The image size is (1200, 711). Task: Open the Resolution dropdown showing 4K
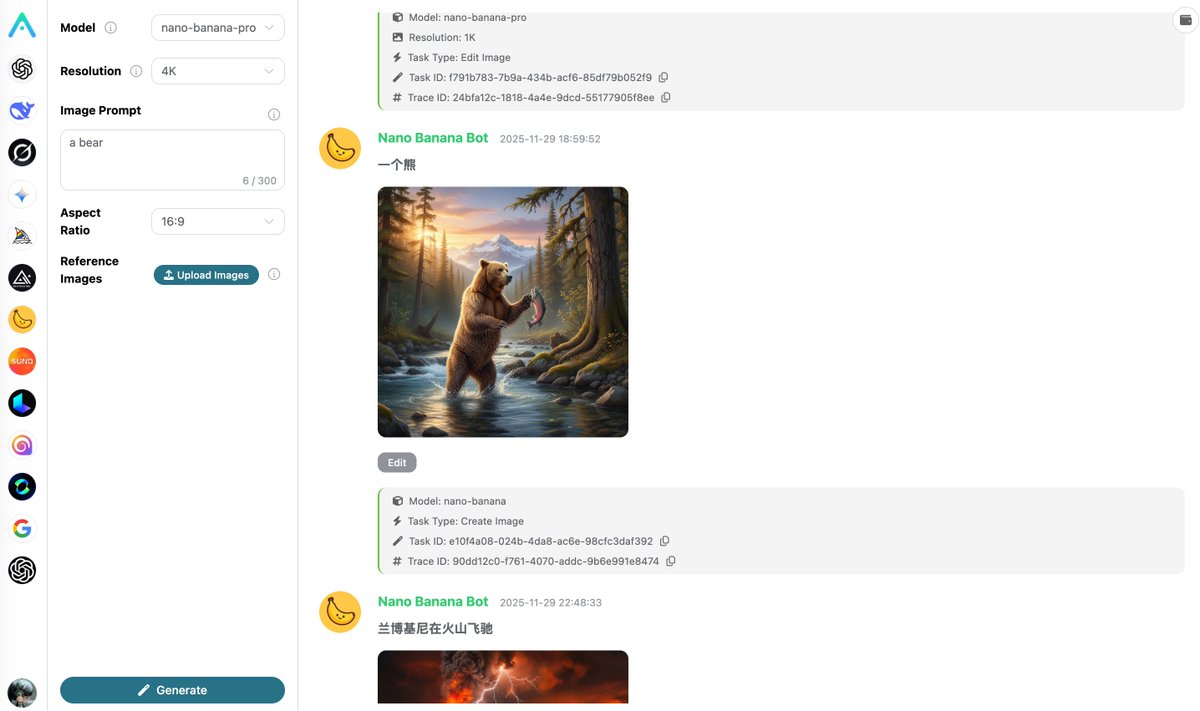218,71
